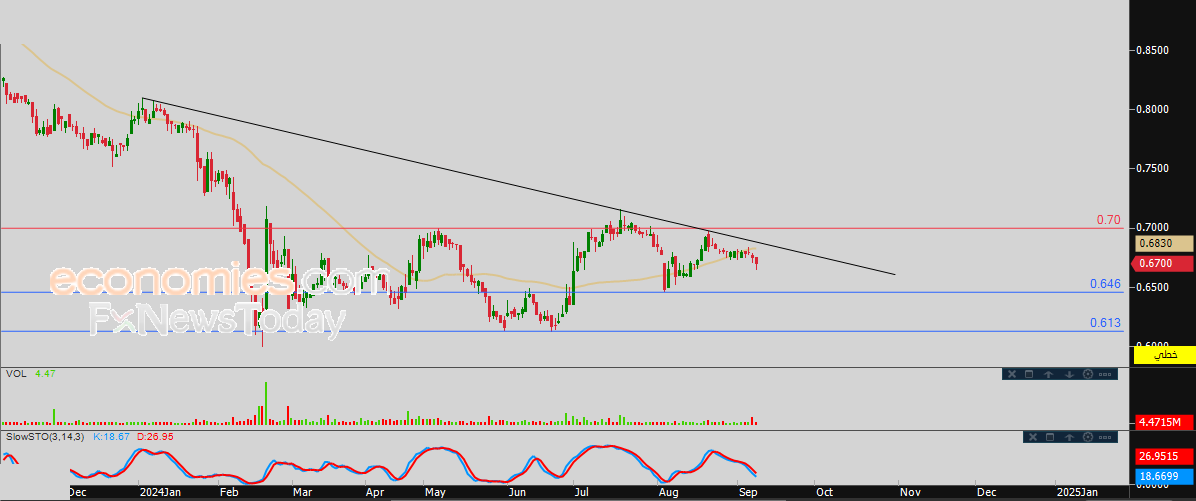This screenshot has height=501, width=1196.
Task: Click the 2025Jan date label
Action: 1077,493
